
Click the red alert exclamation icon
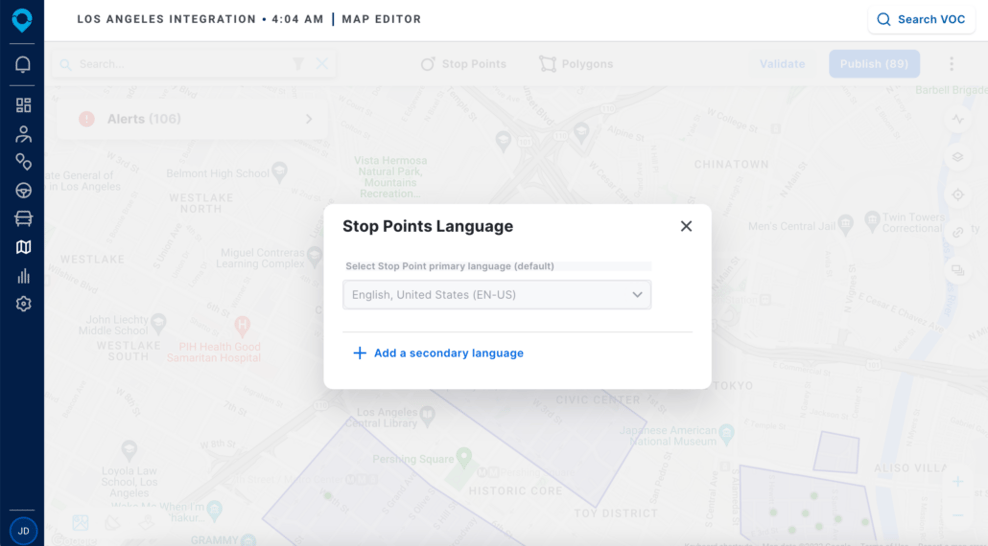point(87,119)
